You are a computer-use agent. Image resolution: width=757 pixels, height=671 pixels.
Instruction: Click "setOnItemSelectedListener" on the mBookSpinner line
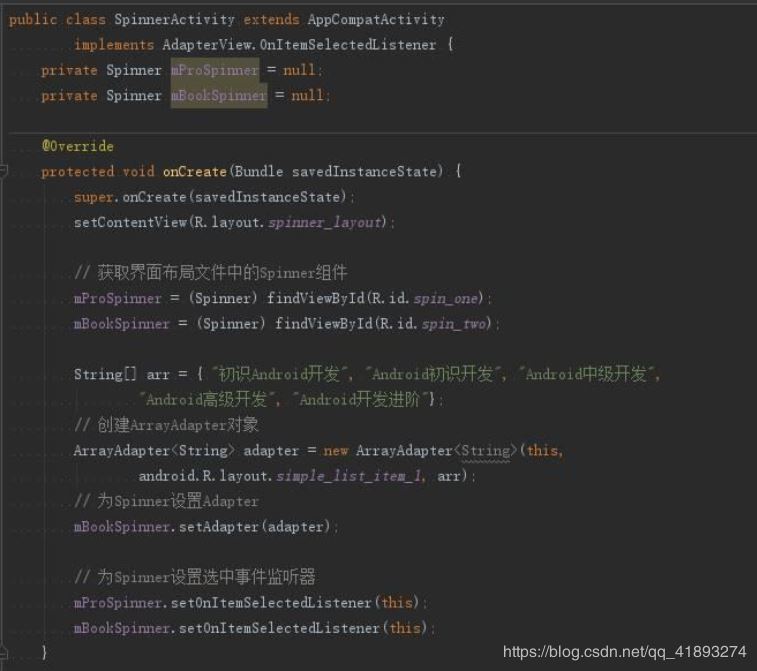[280, 628]
